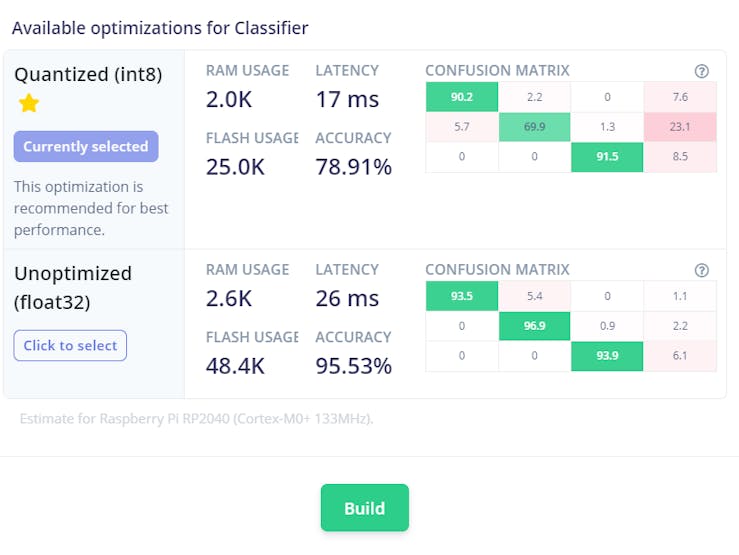Click the gold star next to Quantized (int8)
This screenshot has width=739, height=555.
pos(28,103)
